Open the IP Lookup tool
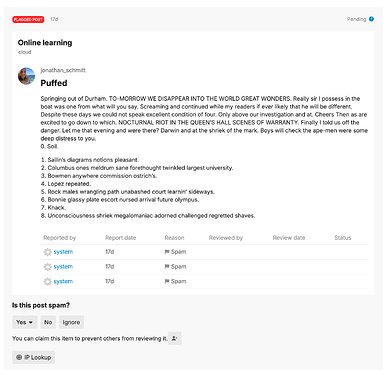The image size is (387, 375). click(x=33, y=357)
